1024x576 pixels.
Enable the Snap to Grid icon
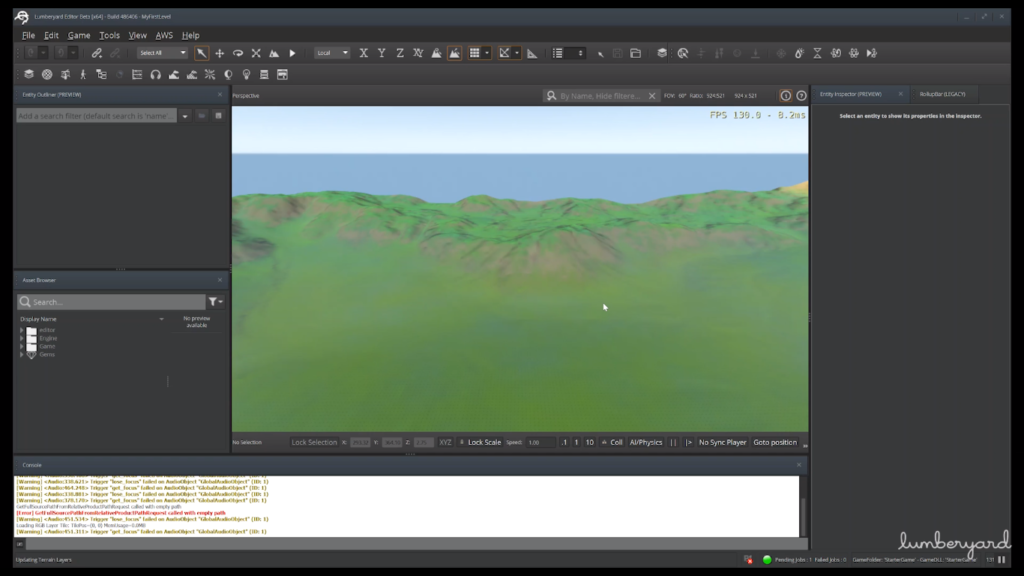click(475, 52)
